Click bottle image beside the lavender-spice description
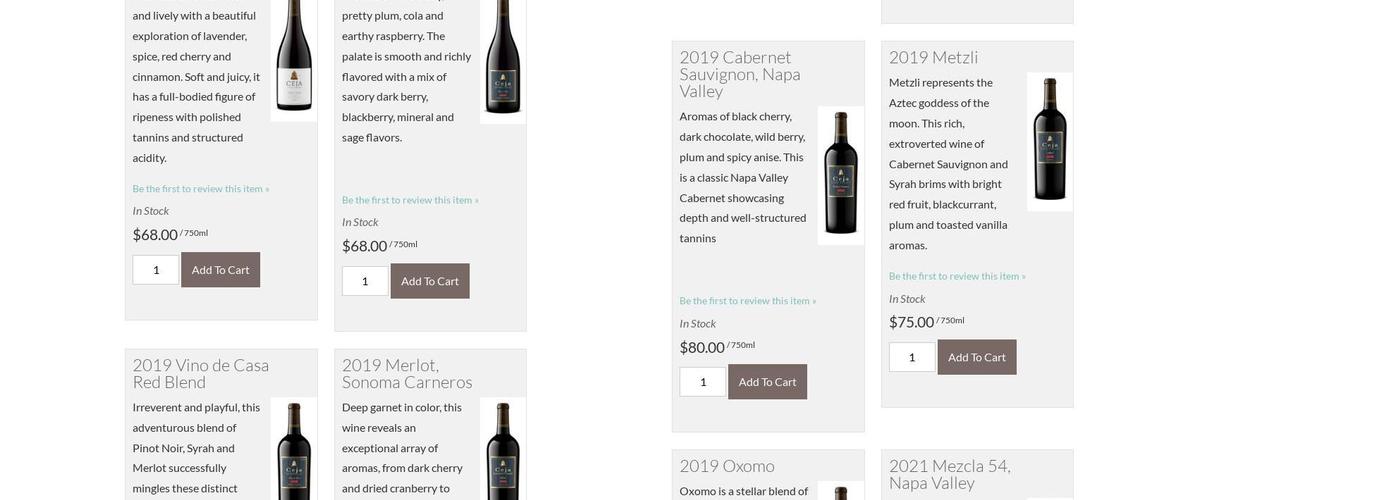1400x500 pixels. click(293, 60)
